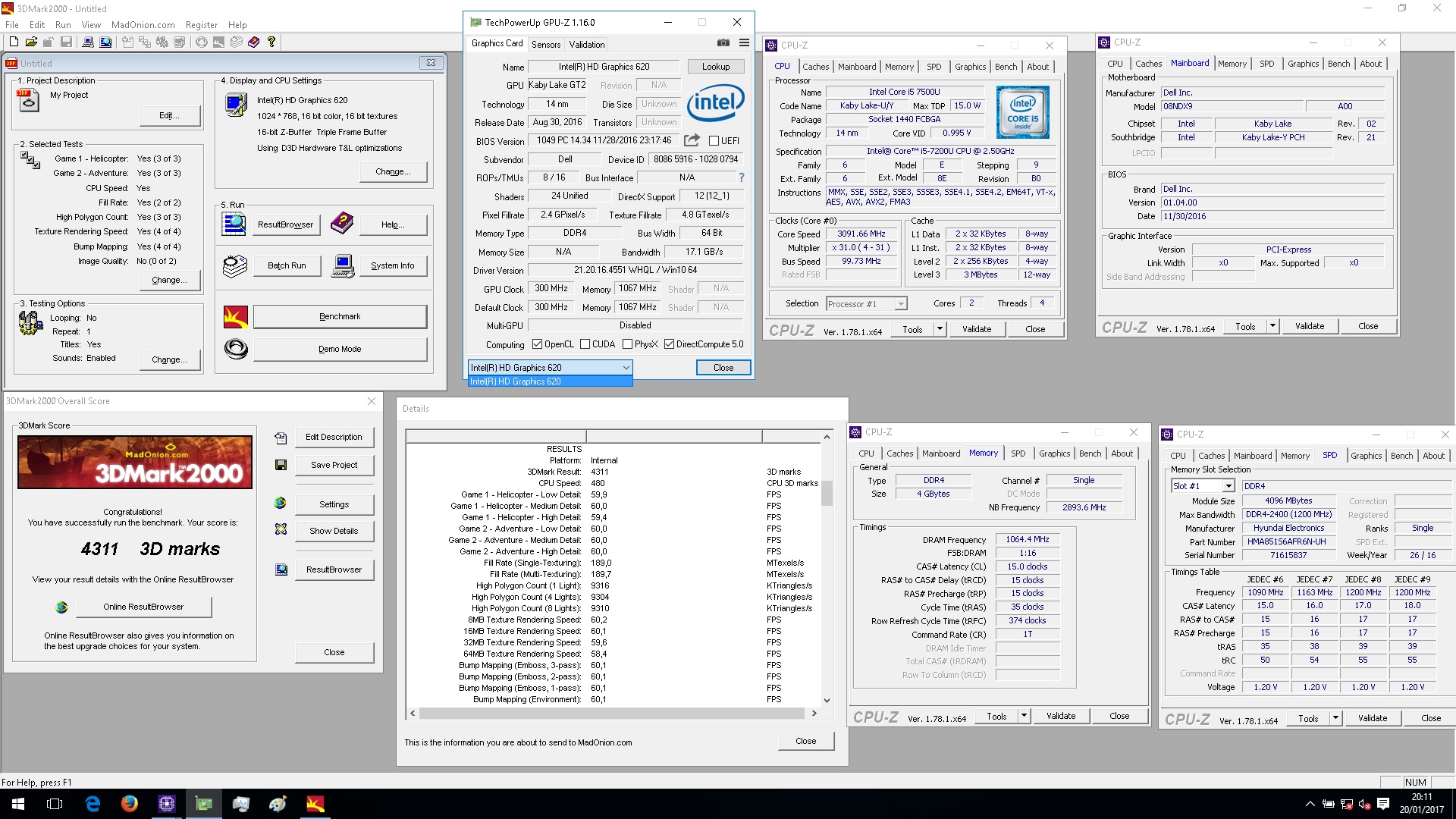
Task: Click the ResultBrowser magnifier icon in Run section
Action: tap(234, 224)
